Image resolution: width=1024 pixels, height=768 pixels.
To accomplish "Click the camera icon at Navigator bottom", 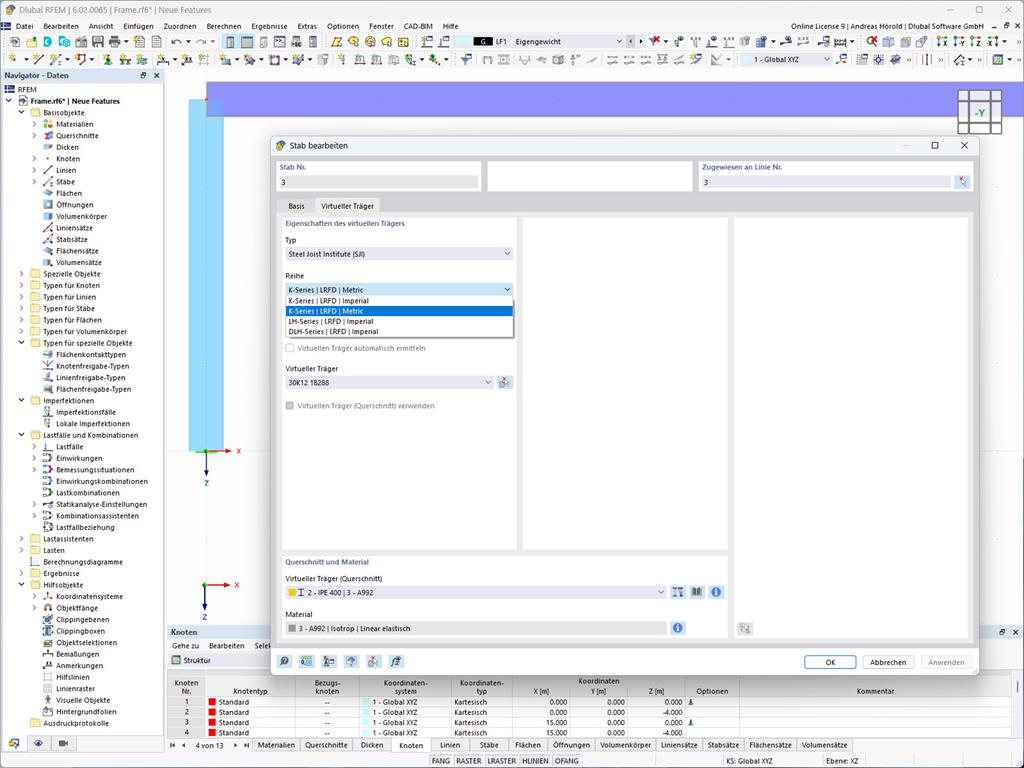I will [x=63, y=743].
